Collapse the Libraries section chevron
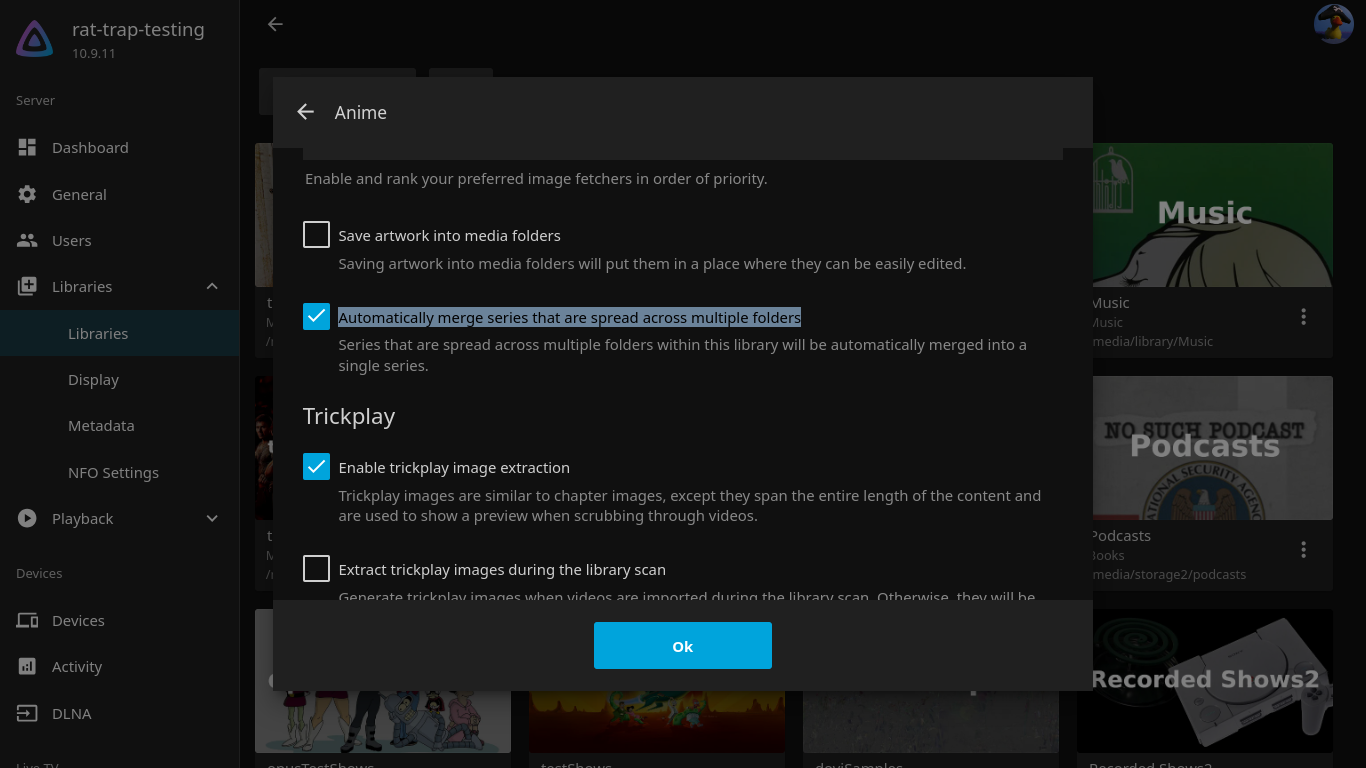This screenshot has width=1366, height=768. tap(212, 287)
